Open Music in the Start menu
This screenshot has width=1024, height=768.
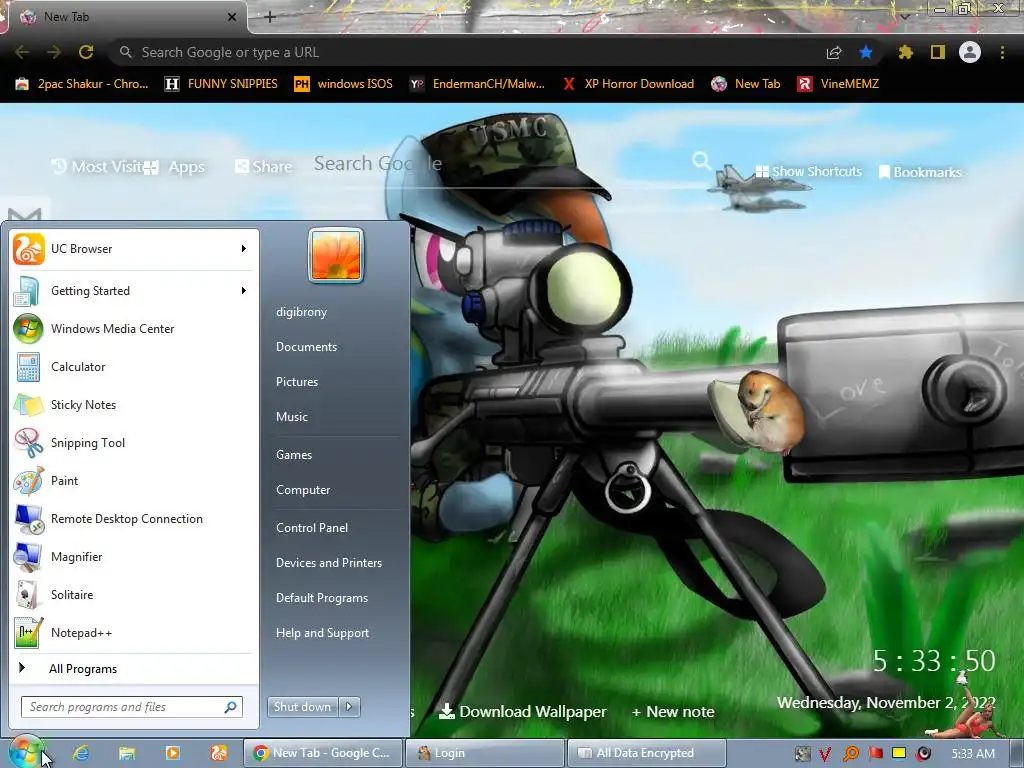click(292, 417)
